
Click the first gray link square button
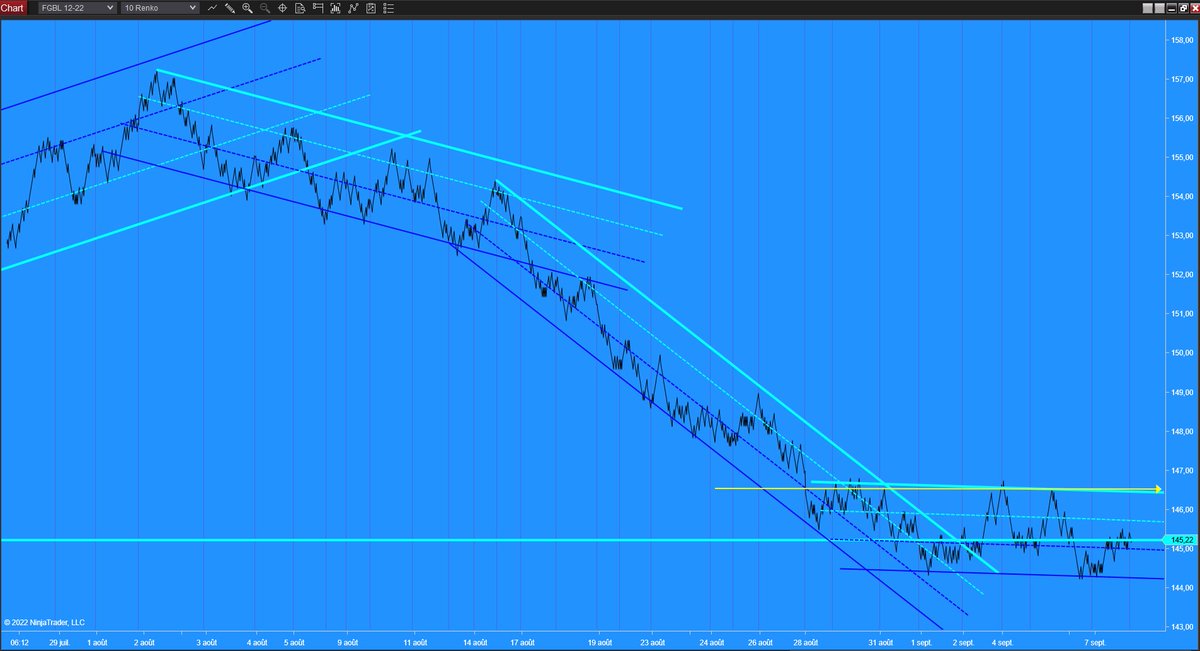pos(1148,8)
